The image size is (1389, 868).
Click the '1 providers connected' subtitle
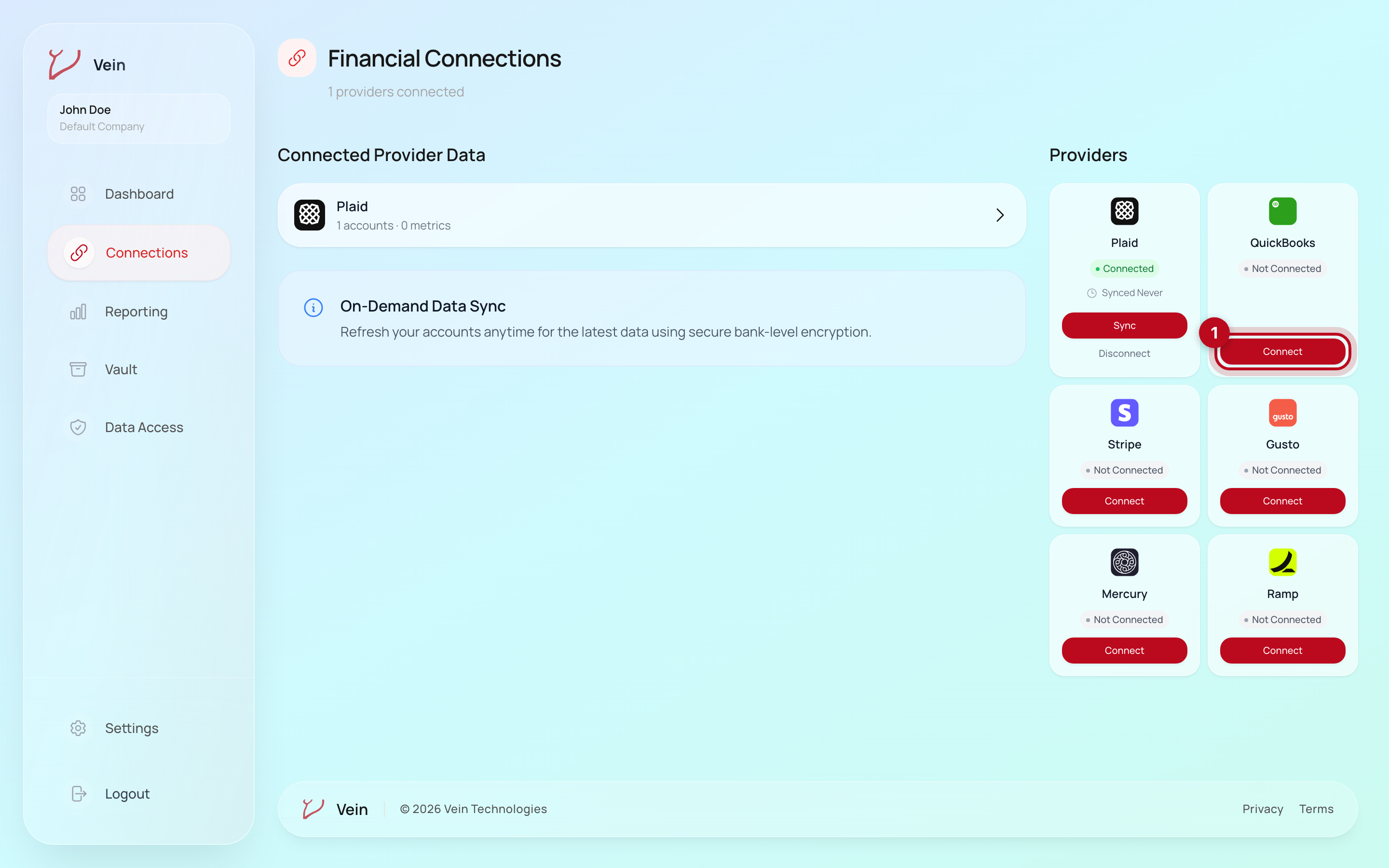tap(395, 92)
